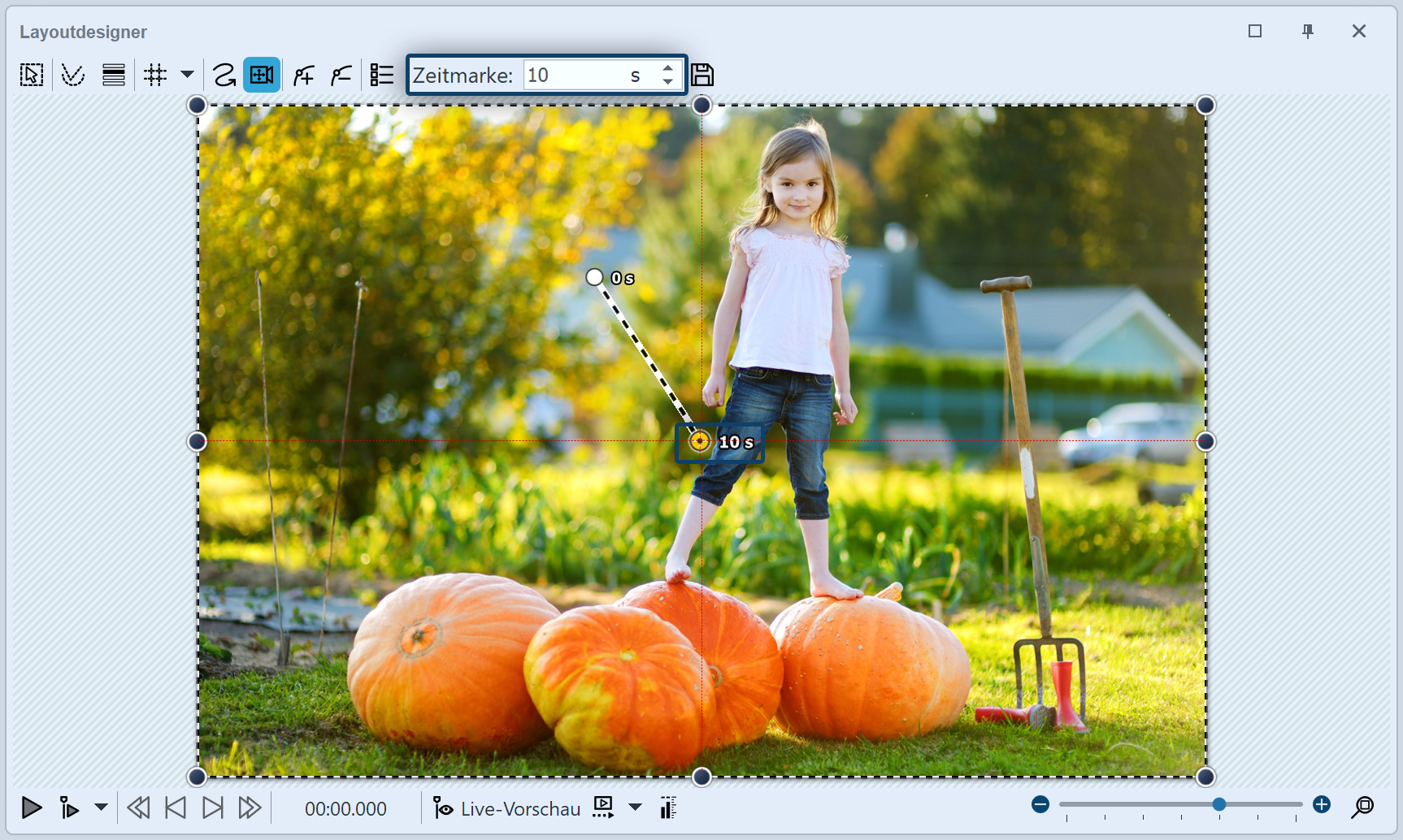1403x840 pixels.
Task: Open the preview mode dropdown arrow
Action: [x=636, y=808]
